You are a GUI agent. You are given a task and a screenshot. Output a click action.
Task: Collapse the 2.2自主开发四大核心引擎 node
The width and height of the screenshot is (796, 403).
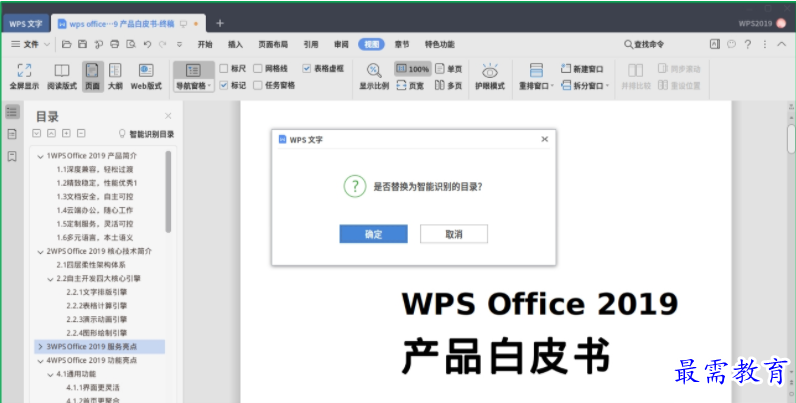point(50,279)
